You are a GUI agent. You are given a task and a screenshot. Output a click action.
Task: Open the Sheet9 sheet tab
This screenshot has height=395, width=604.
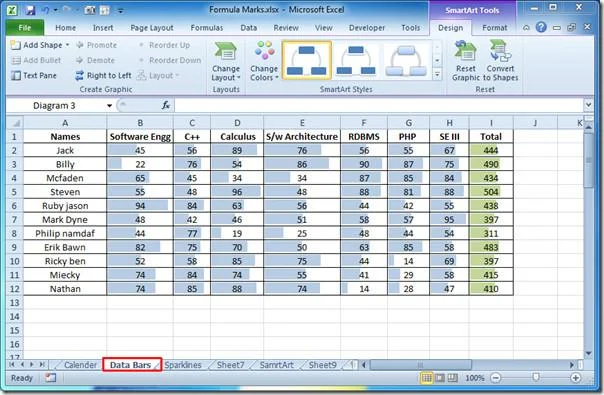pos(323,365)
